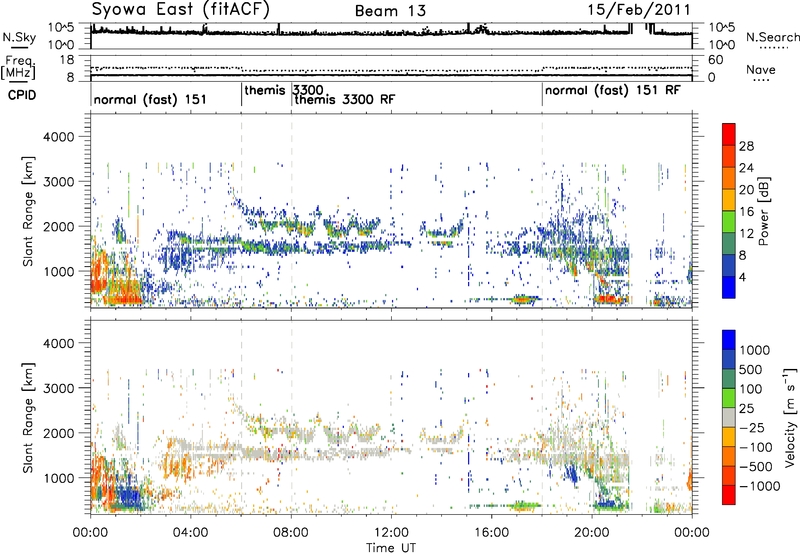The height and width of the screenshot is (554, 800).
Task: Click the '18' frequency axis tick
Action: click(x=67, y=60)
